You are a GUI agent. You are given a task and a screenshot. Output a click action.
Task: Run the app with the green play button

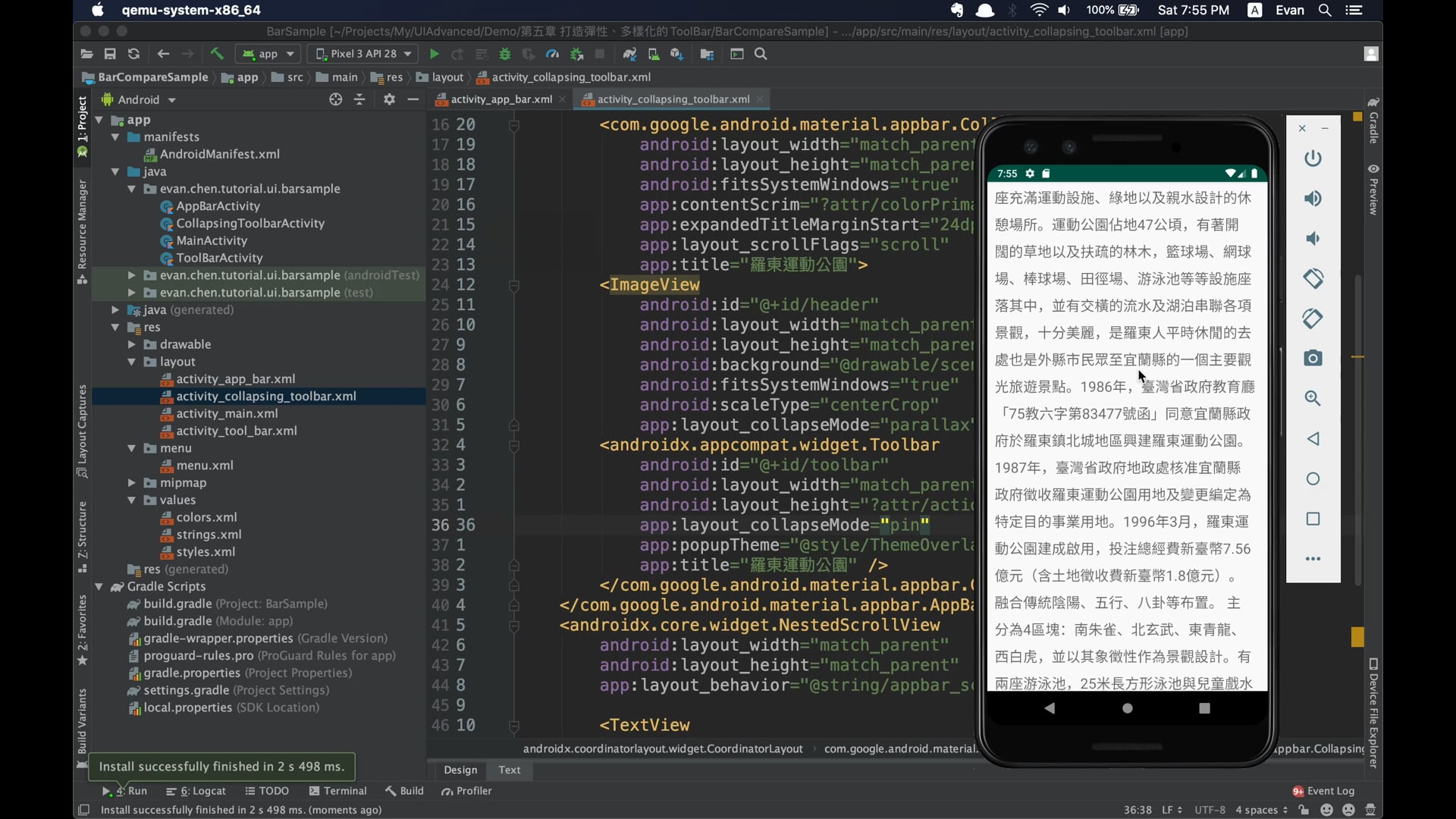pos(434,54)
